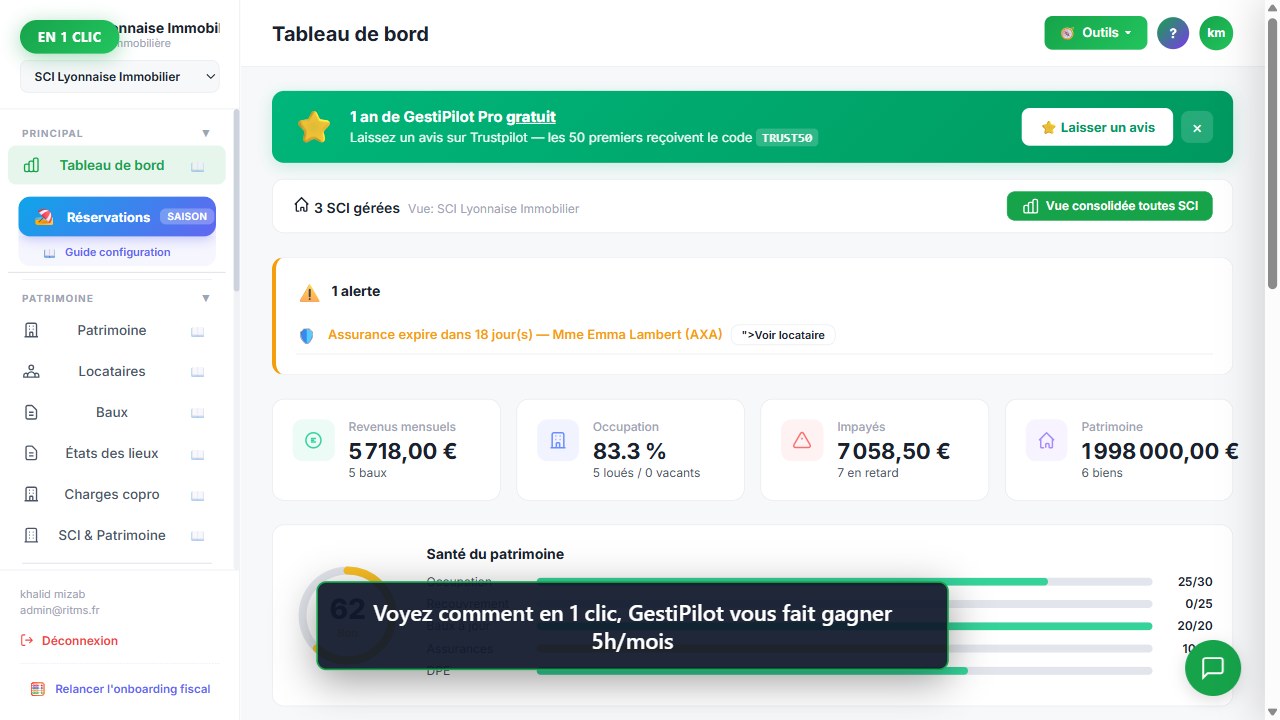Click the Voyez comment en 1 clic tooltip
This screenshot has width=1280, height=720.
pos(632,627)
